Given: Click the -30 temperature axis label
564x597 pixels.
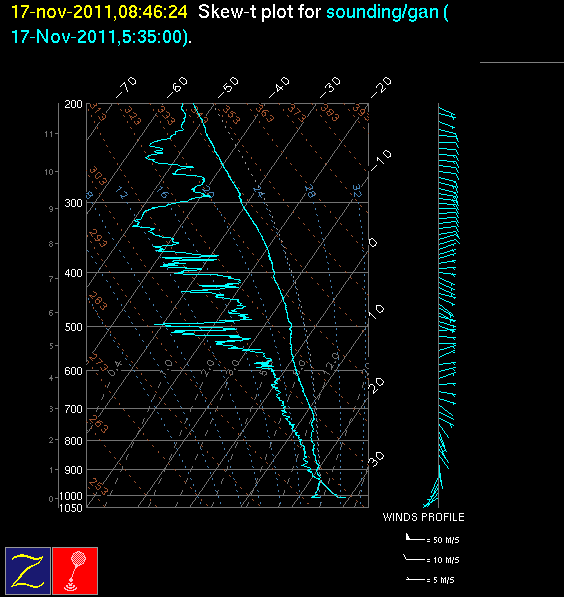Looking at the screenshot, I should tap(330, 87).
